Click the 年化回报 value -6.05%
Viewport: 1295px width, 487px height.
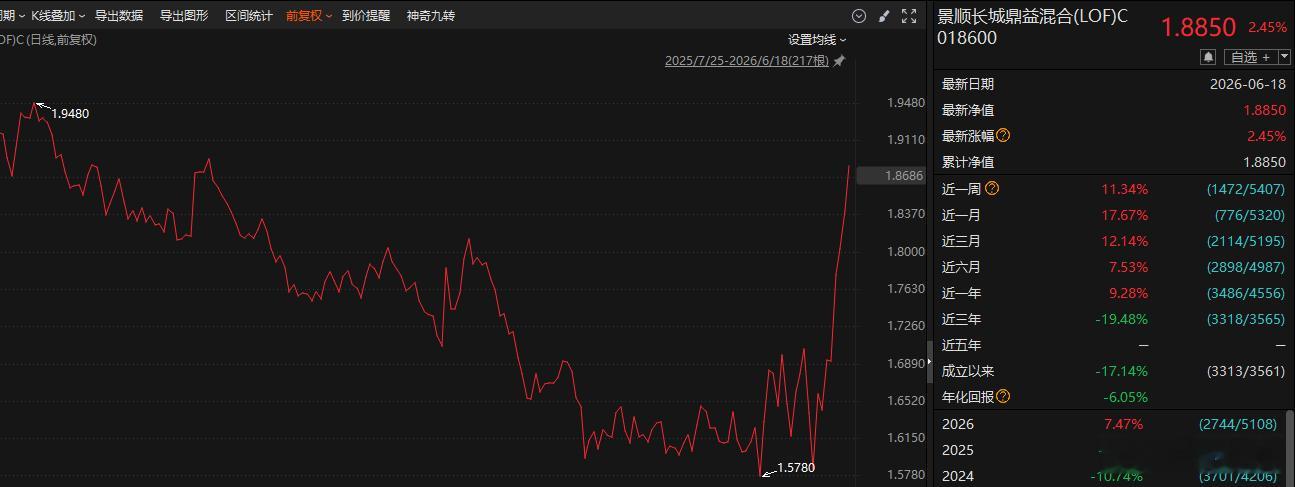(x=1127, y=397)
